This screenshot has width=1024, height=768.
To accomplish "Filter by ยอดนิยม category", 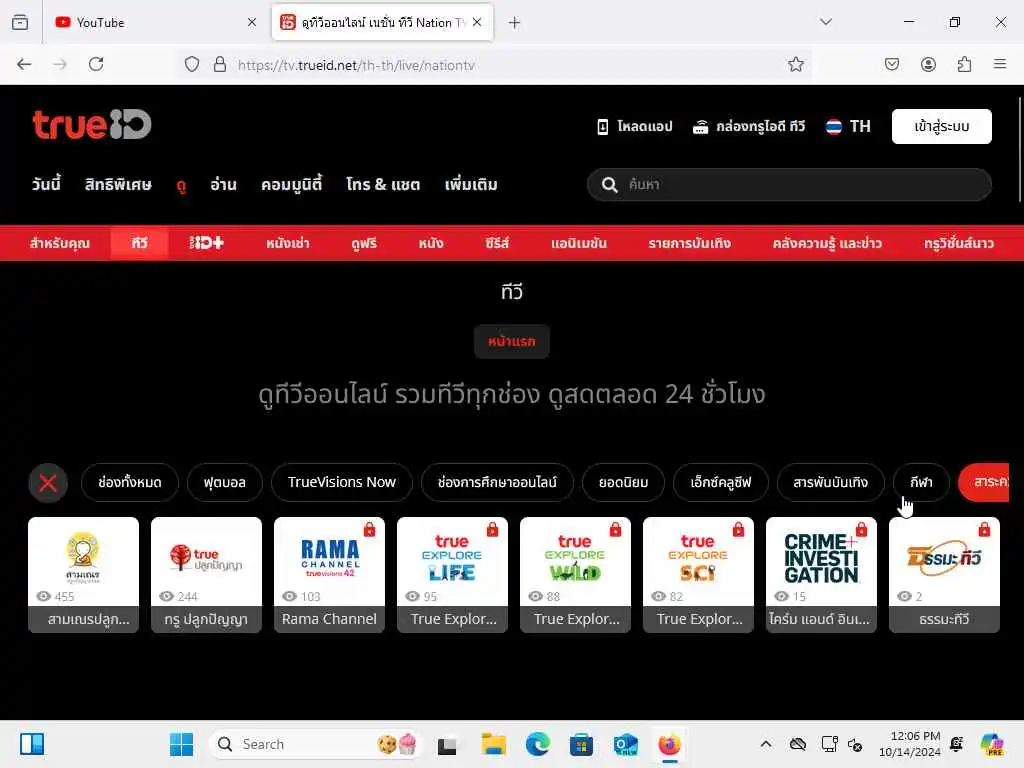I will pyautogui.click(x=624, y=483).
